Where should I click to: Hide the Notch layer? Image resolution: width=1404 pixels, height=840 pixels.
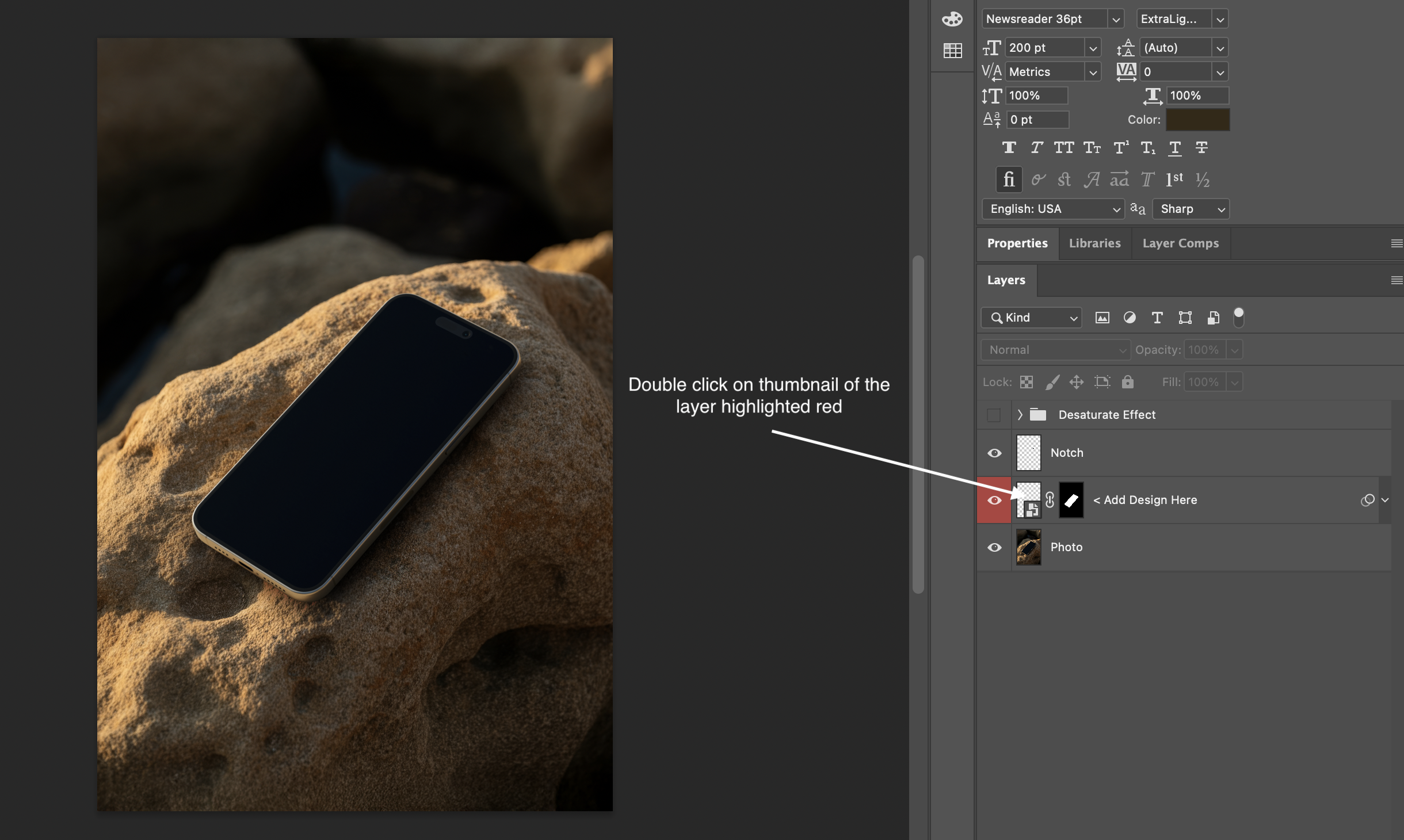[994, 453]
